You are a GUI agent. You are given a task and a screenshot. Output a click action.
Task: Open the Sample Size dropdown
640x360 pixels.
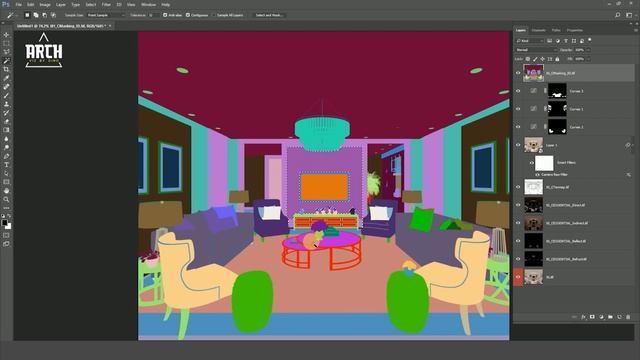coord(106,15)
